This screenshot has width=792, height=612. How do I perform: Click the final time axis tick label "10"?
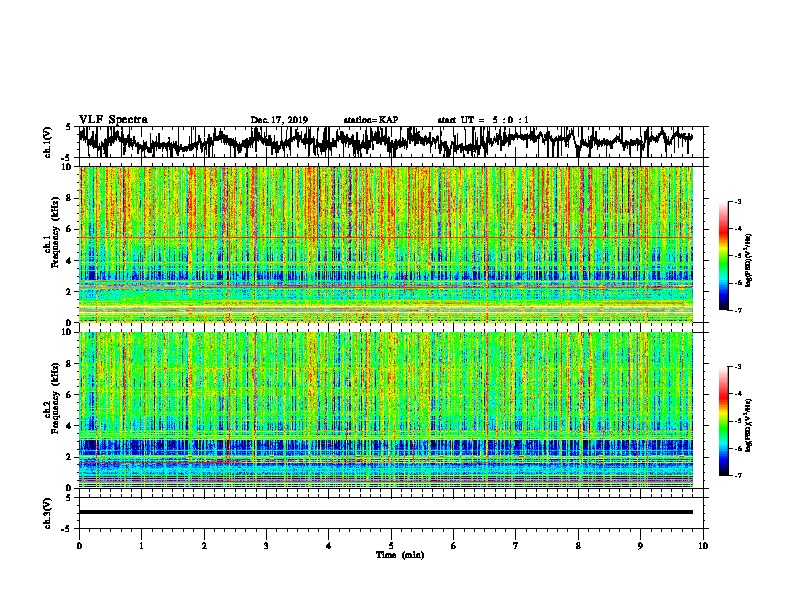pyautogui.click(x=703, y=546)
